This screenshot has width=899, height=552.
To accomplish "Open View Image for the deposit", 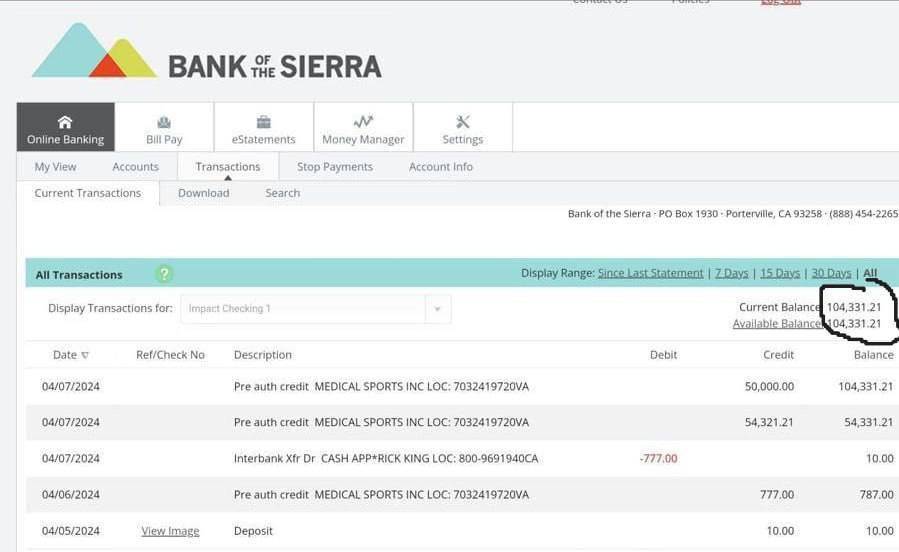I will [x=170, y=531].
